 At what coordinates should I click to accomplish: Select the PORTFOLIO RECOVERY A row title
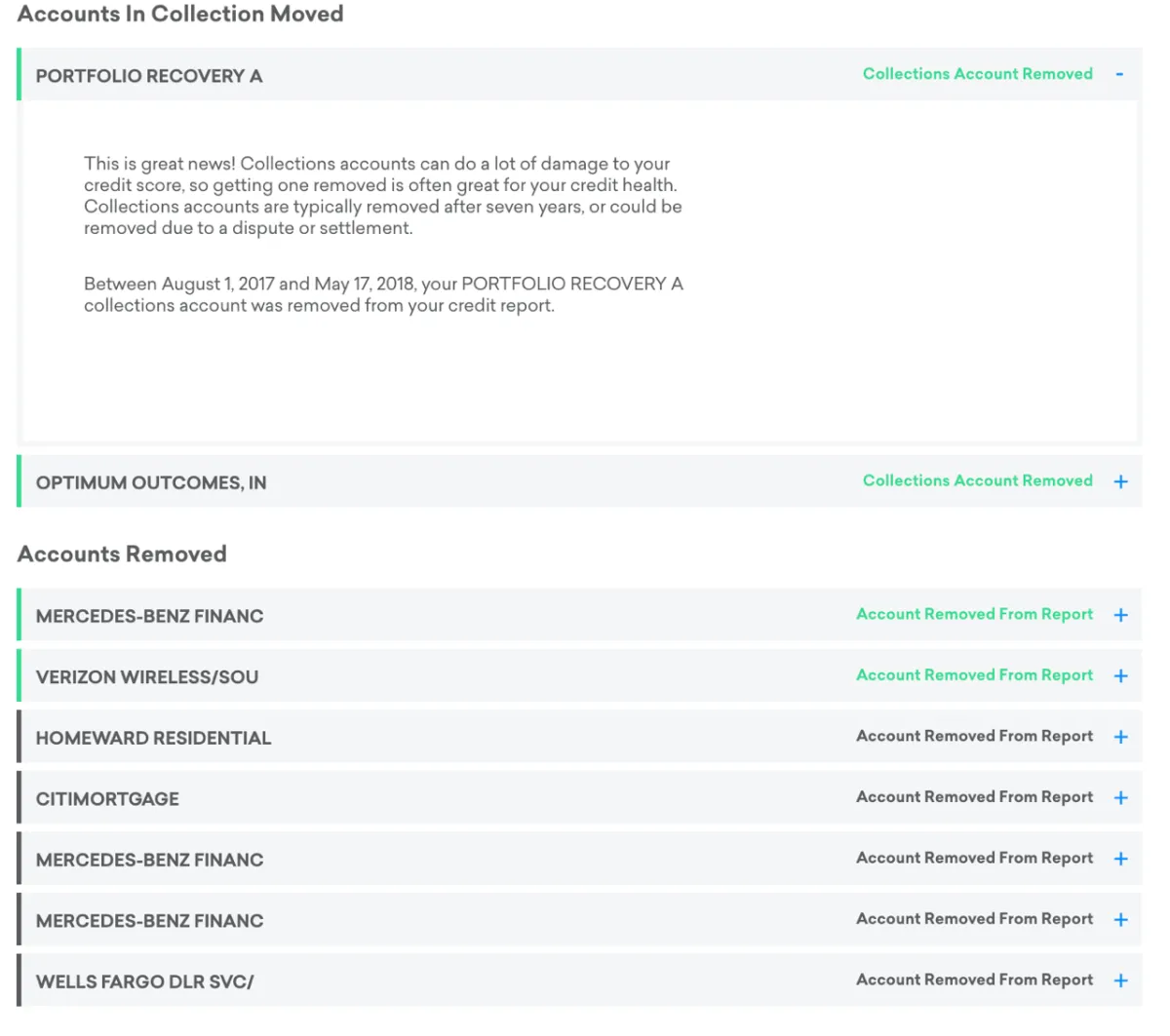149,76
